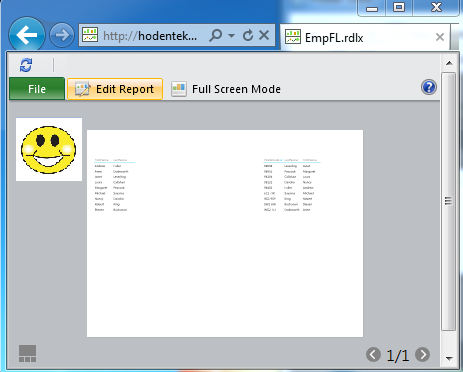Click the Edit Report button
This screenshot has width=463, height=372.
pyautogui.click(x=115, y=89)
